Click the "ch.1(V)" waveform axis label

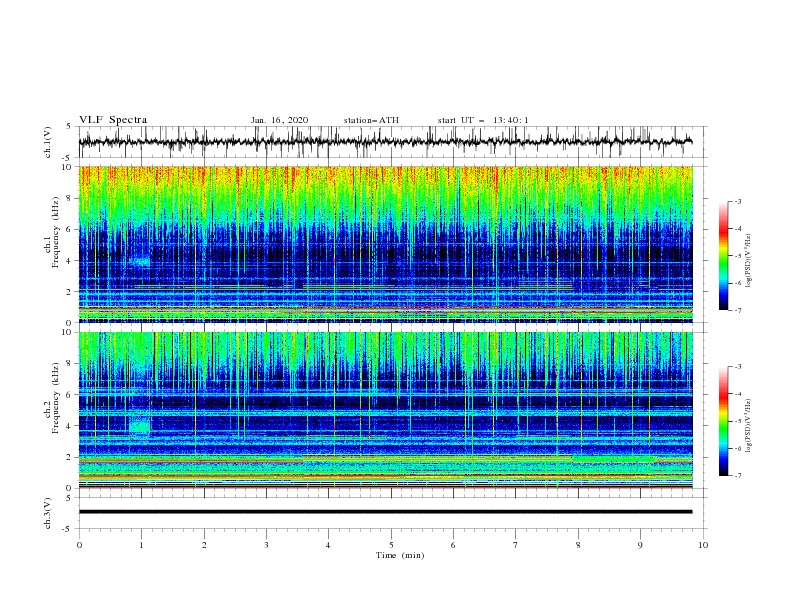click(x=48, y=142)
